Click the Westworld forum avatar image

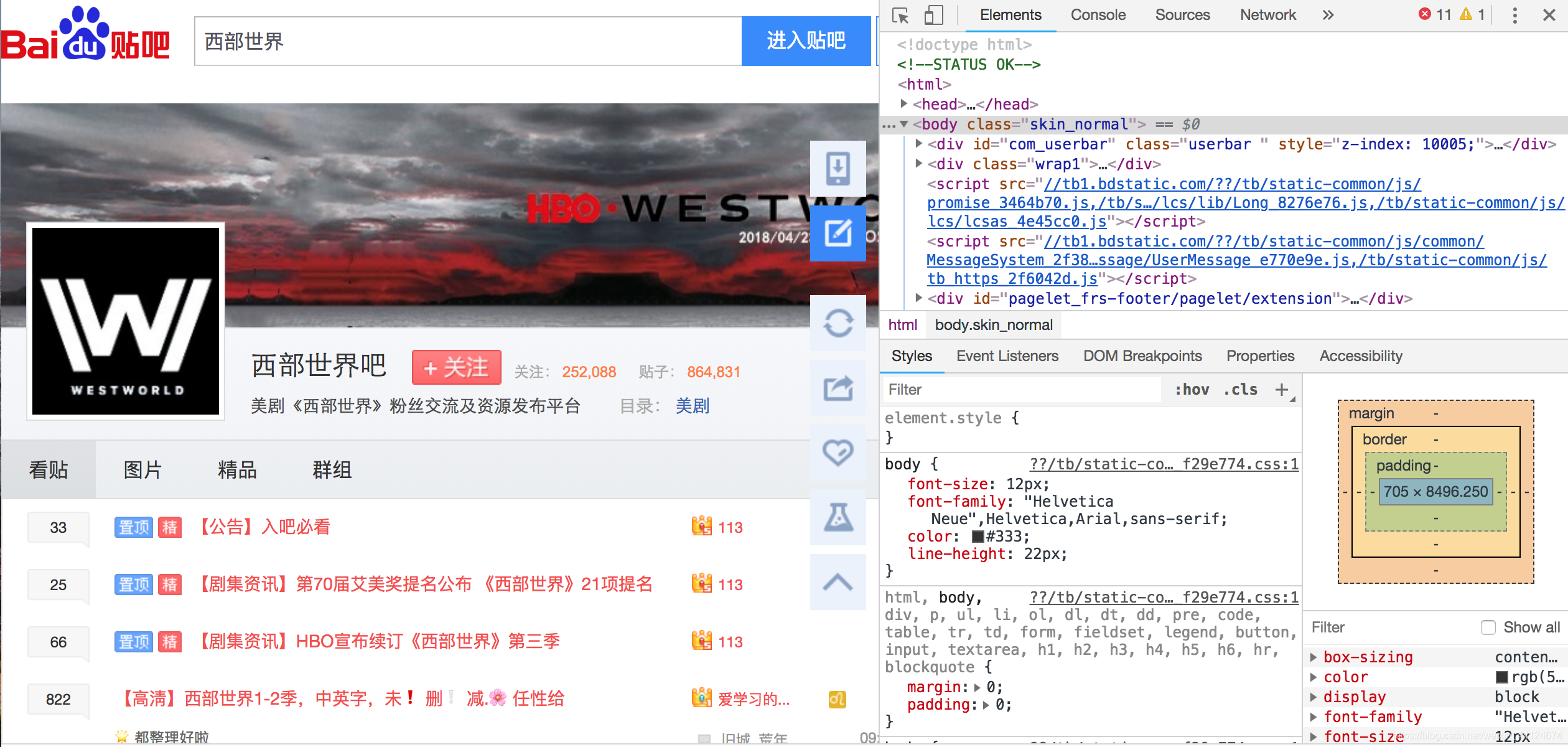(126, 321)
